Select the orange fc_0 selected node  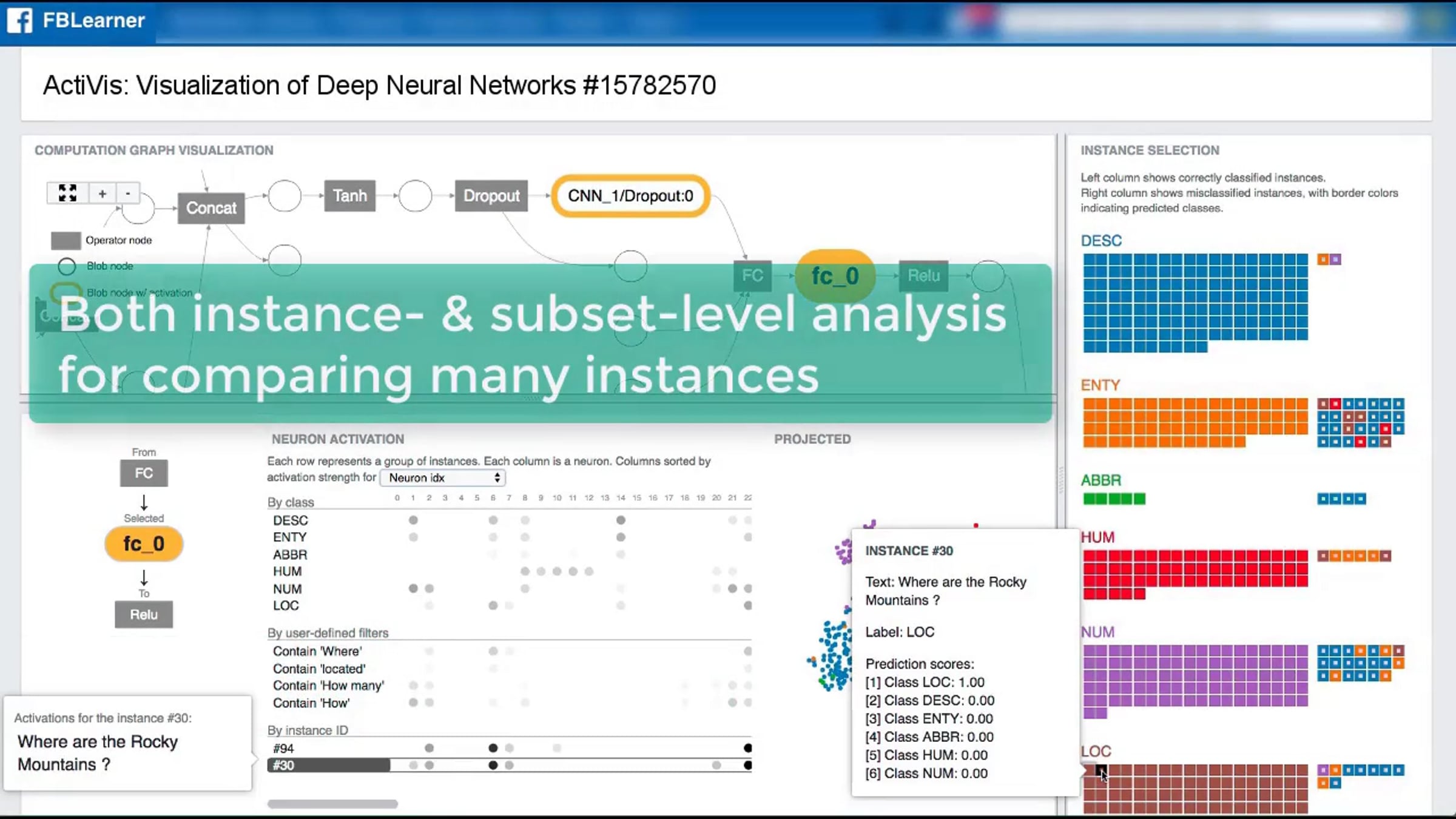(144, 544)
